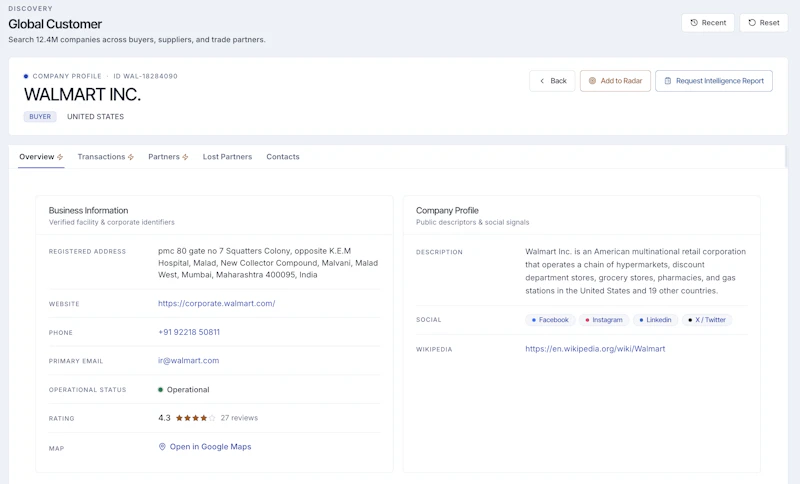This screenshot has height=484, width=800.
Task: Click the blue dot before COMPANY PROFILE
Action: tap(26, 77)
